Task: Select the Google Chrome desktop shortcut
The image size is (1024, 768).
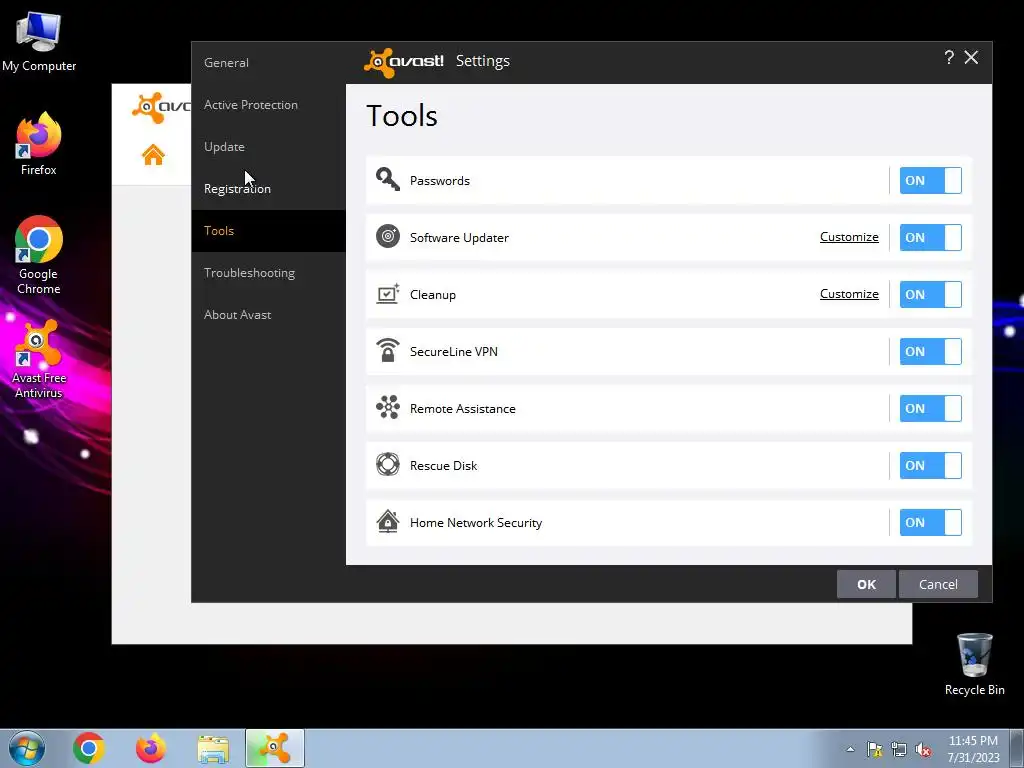Action: point(39,255)
